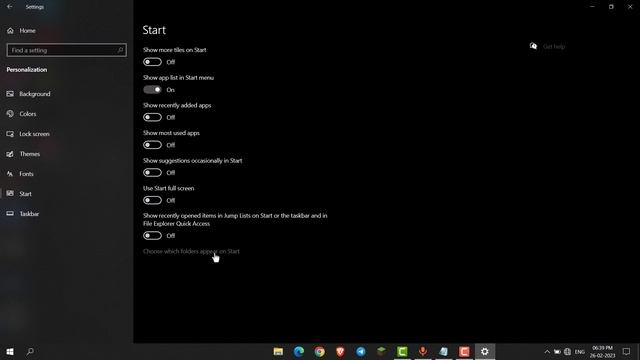Click the search magnifier in Find a setting
Image resolution: width=640 pixels, height=360 pixels.
pyautogui.click(x=120, y=50)
